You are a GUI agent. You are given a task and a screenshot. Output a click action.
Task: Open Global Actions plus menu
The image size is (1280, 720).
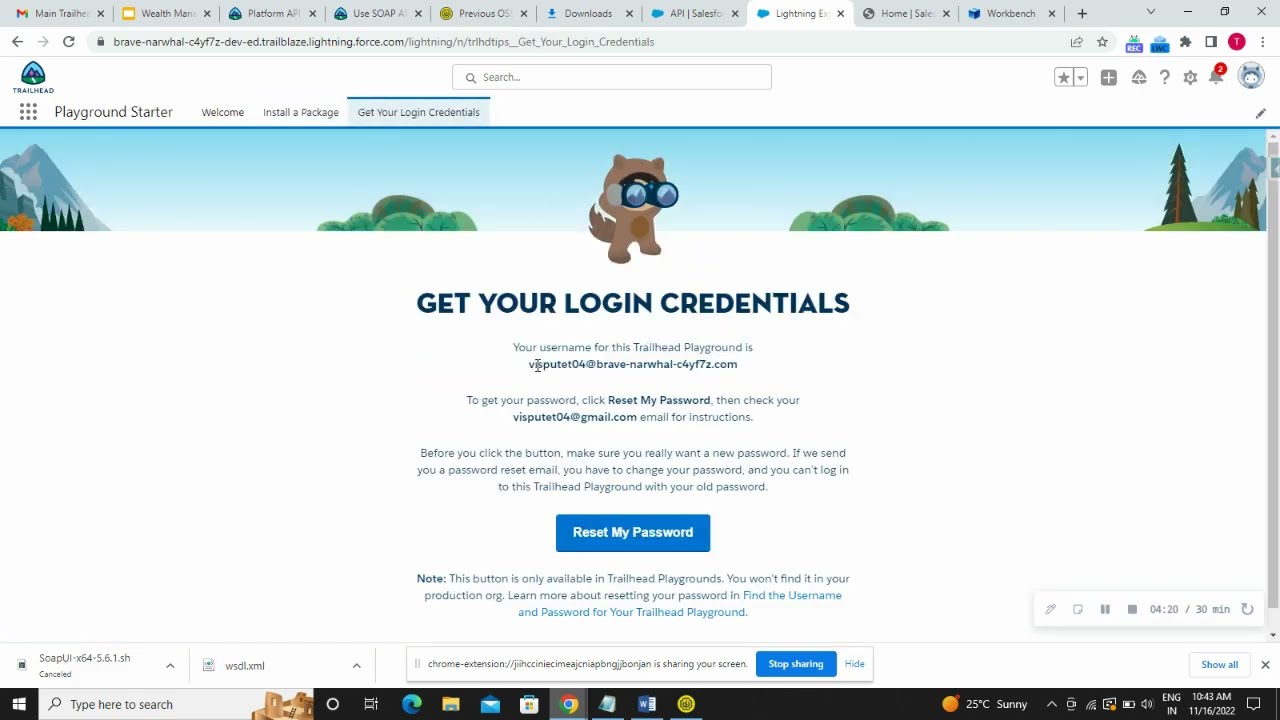pos(1109,77)
